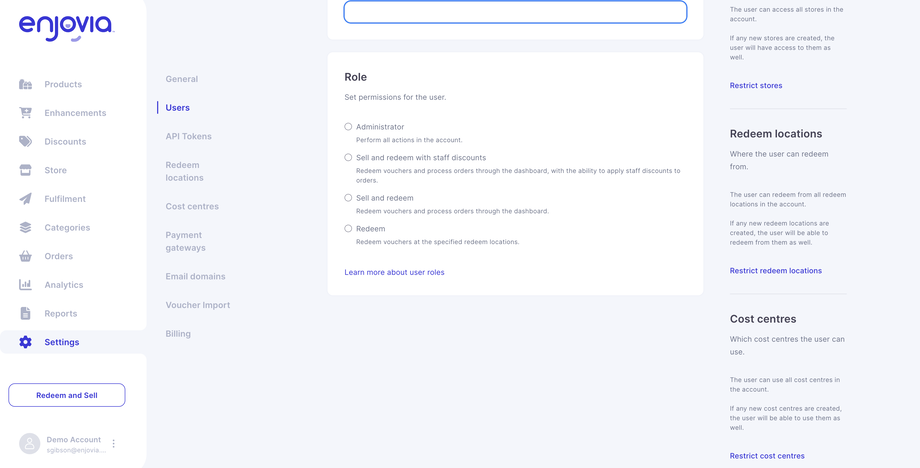Image resolution: width=920 pixels, height=468 pixels.
Task: Click the Categories layers icon
Action: point(26,227)
